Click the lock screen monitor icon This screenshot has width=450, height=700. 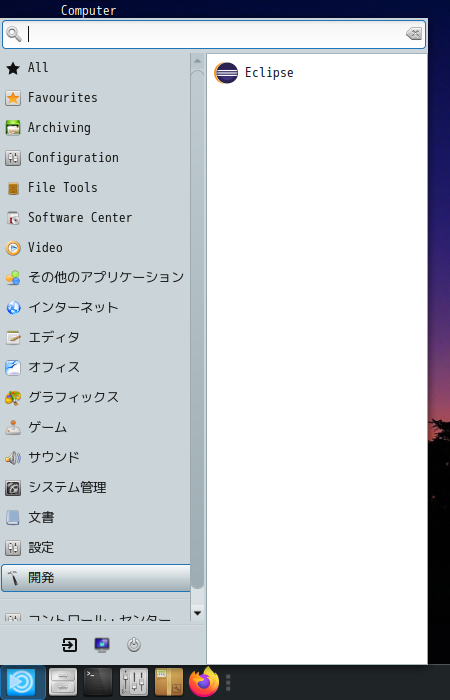click(x=102, y=645)
